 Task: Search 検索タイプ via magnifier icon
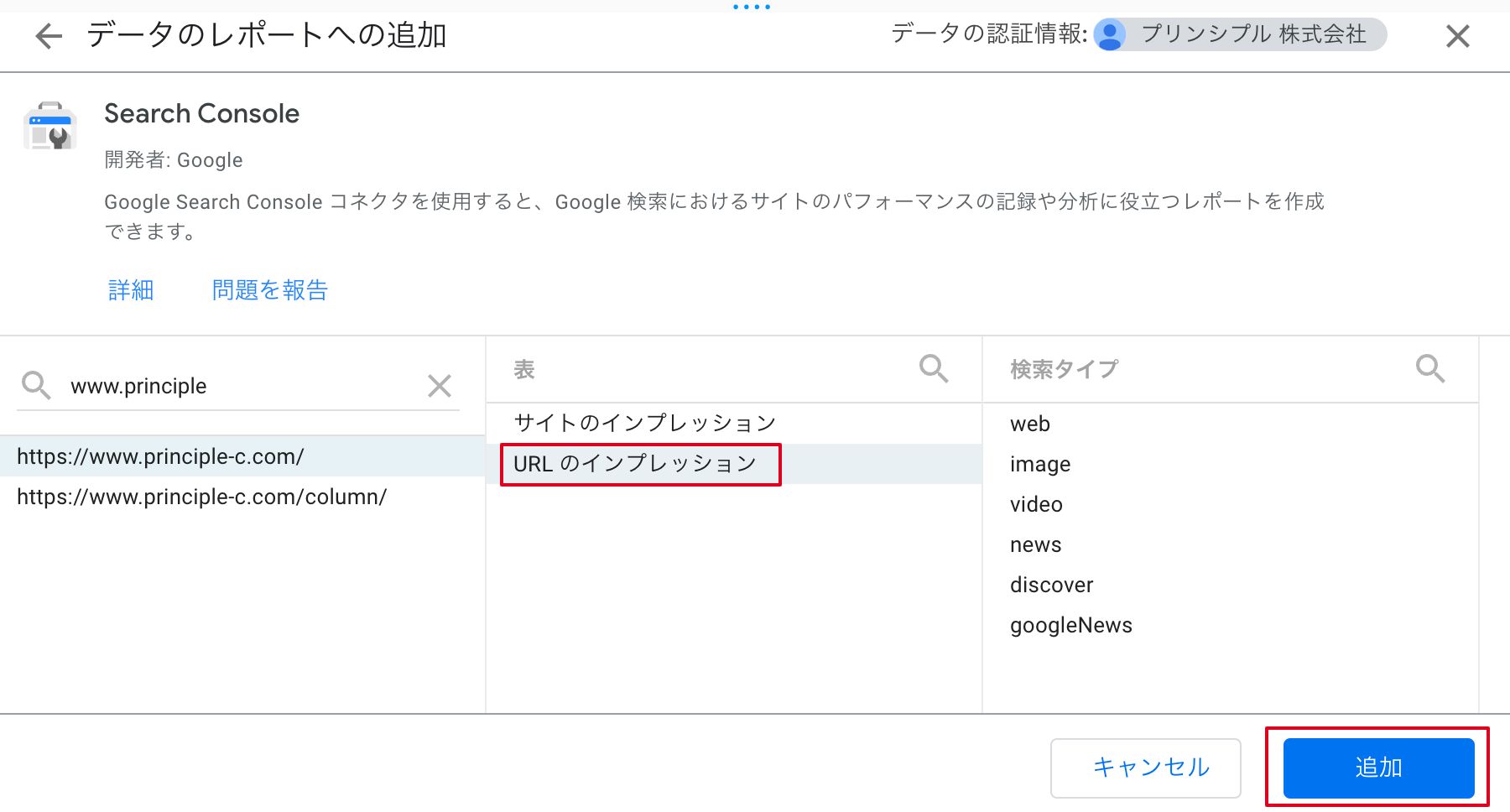tap(1430, 368)
